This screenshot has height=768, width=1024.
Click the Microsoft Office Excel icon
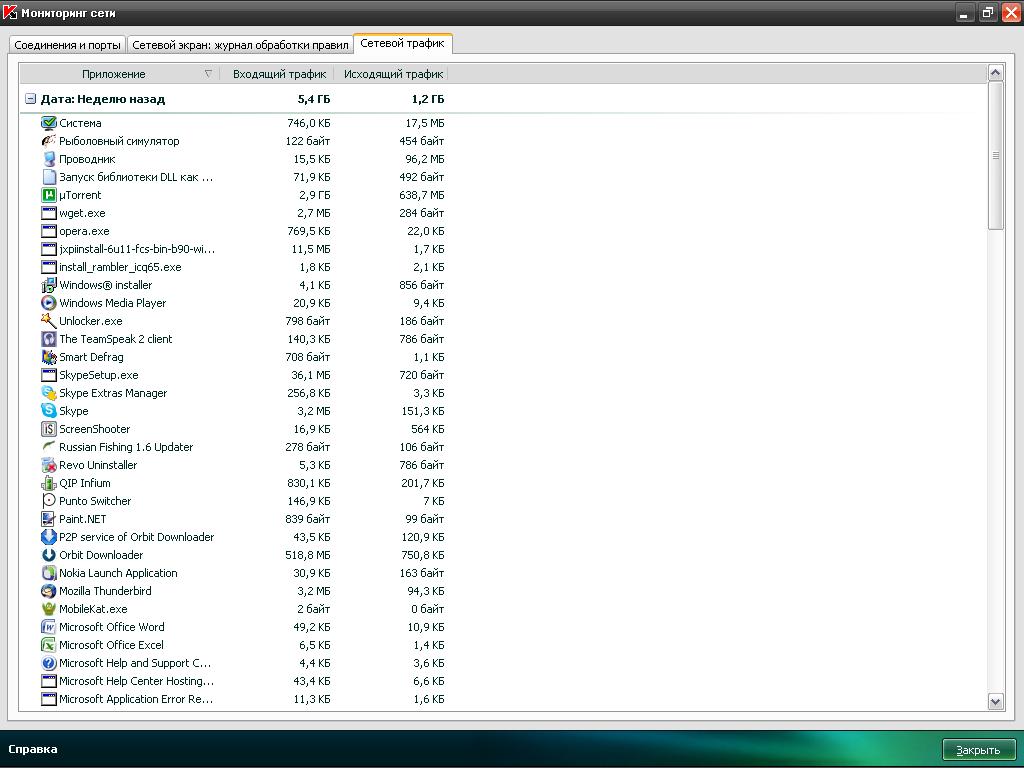48,645
